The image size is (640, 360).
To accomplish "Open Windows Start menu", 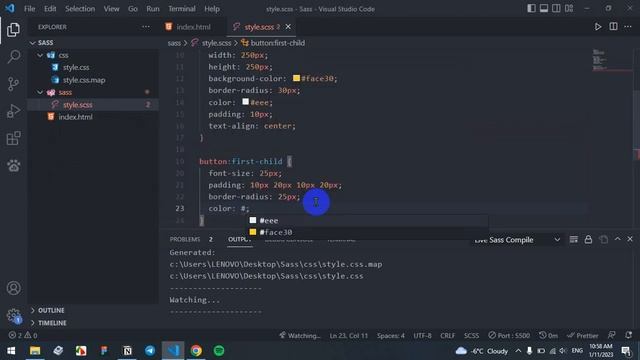I will click(x=11, y=351).
